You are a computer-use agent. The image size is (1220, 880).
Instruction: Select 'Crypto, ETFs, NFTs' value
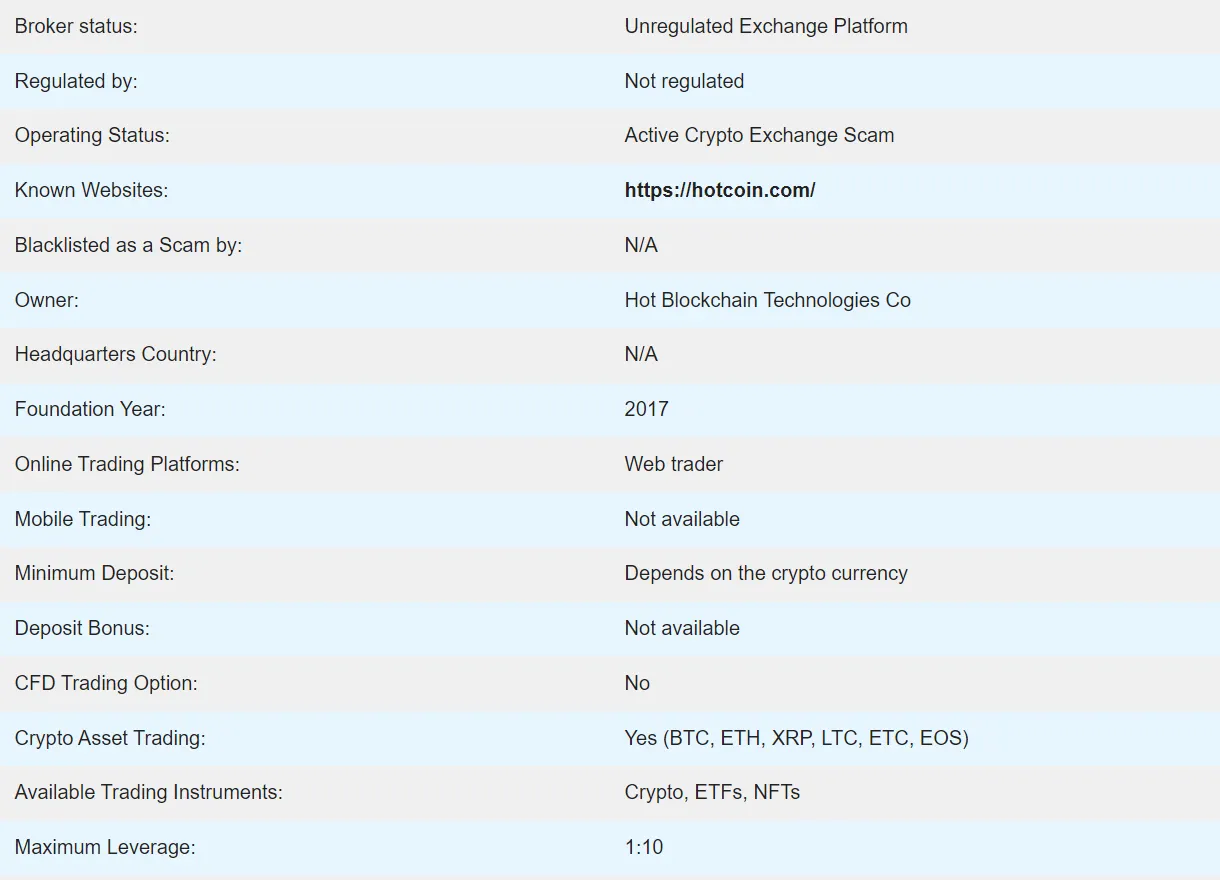[712, 792]
